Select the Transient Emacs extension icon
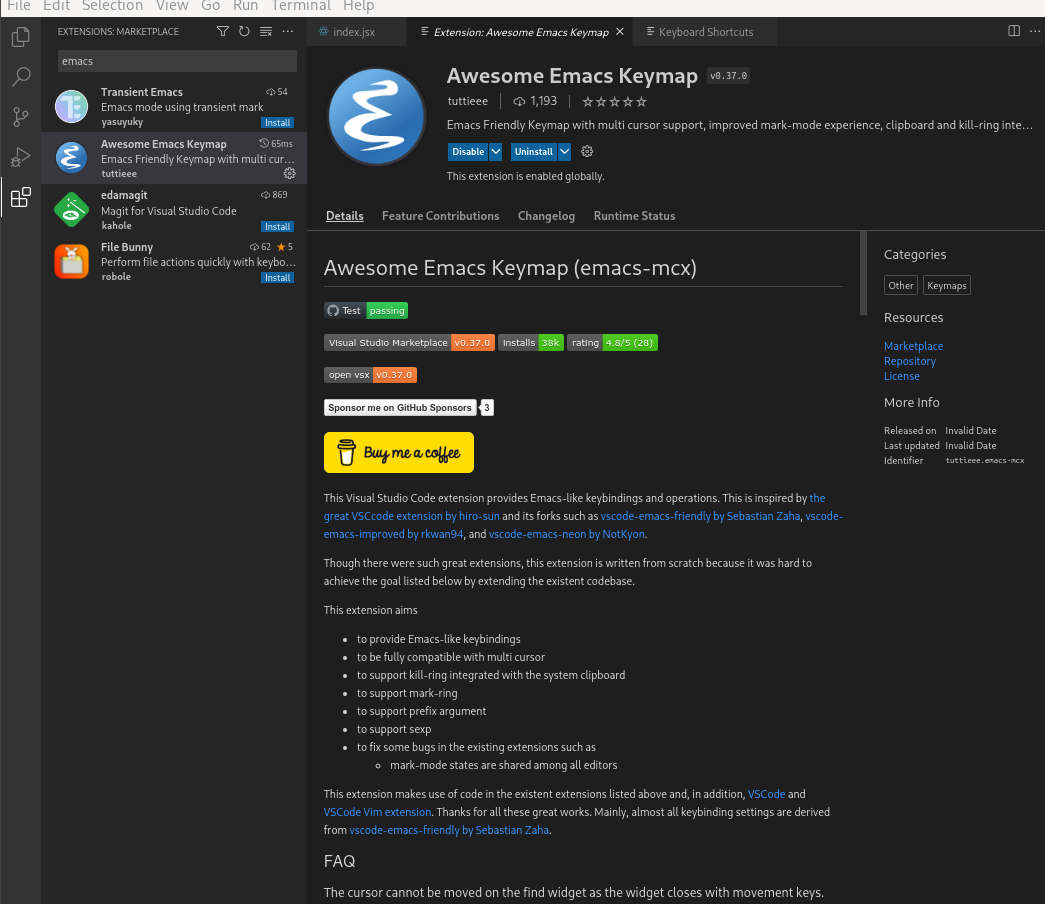This screenshot has height=904, width=1045. point(71,107)
